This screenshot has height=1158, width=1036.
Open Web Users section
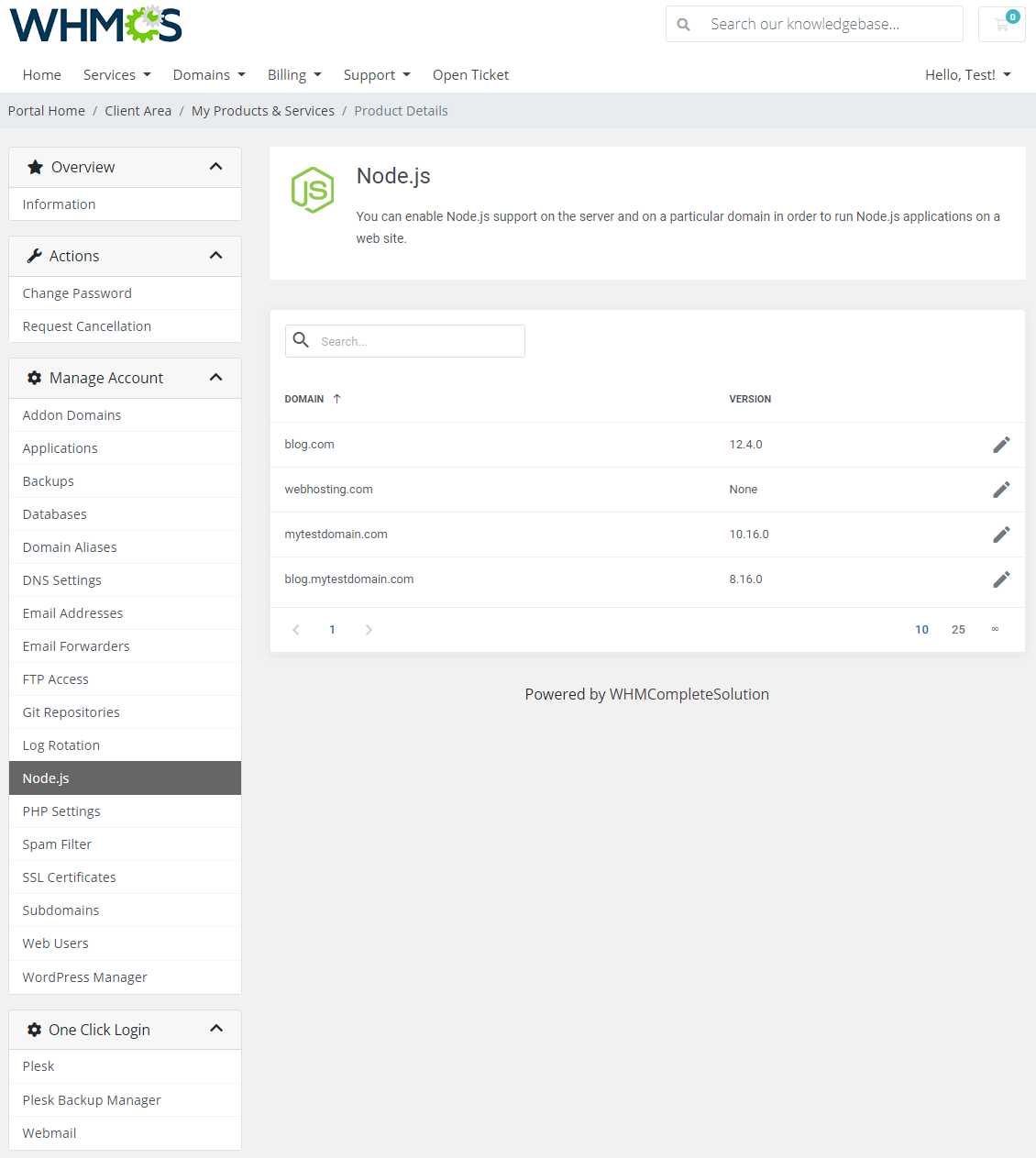(x=125, y=943)
